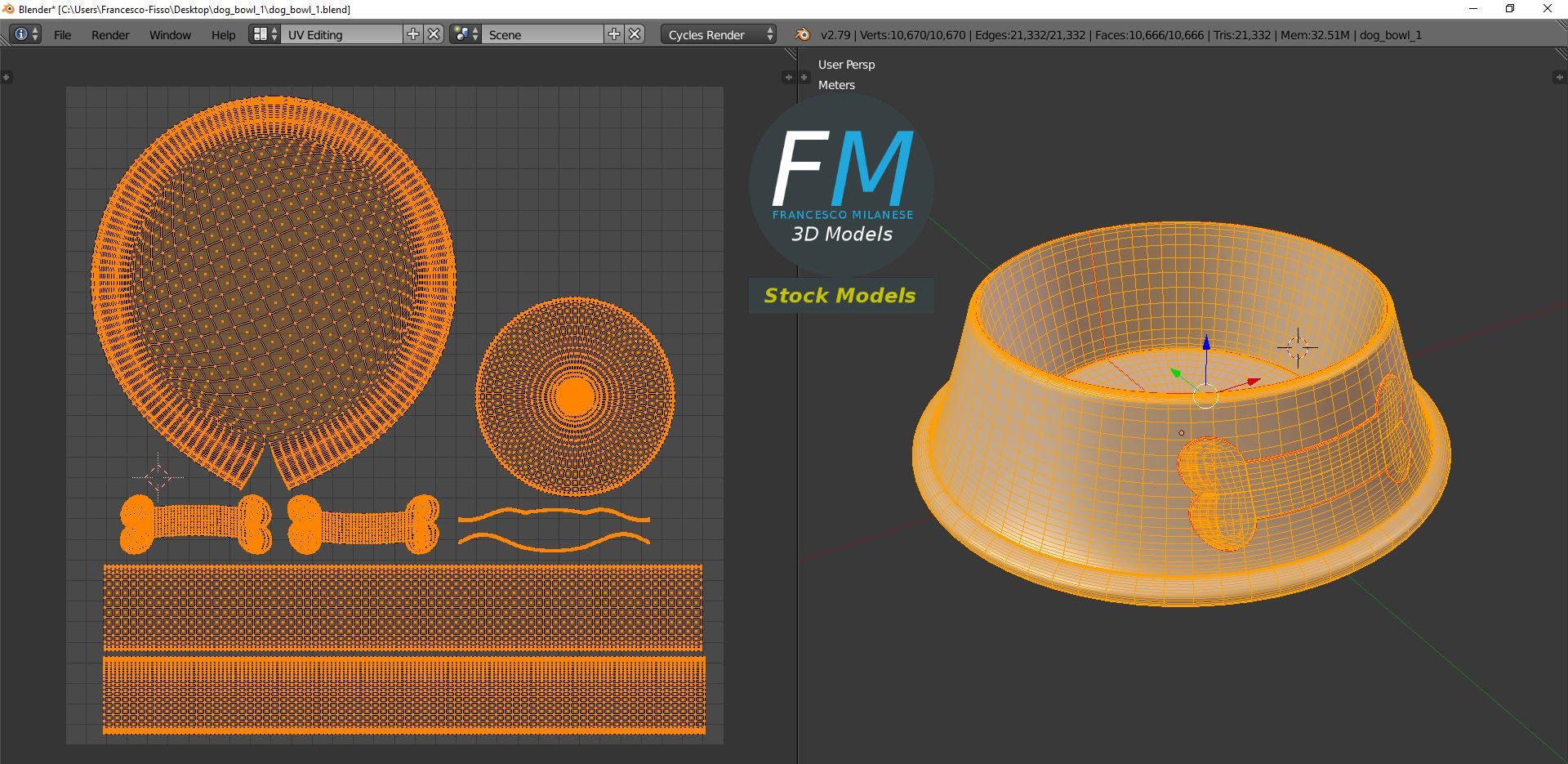Restore down the Blender window
This screenshot has height=764, width=1568.
click(x=1510, y=9)
